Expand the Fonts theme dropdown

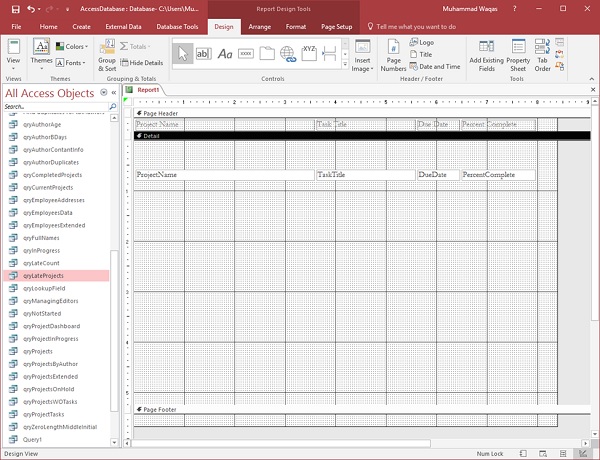click(71, 62)
